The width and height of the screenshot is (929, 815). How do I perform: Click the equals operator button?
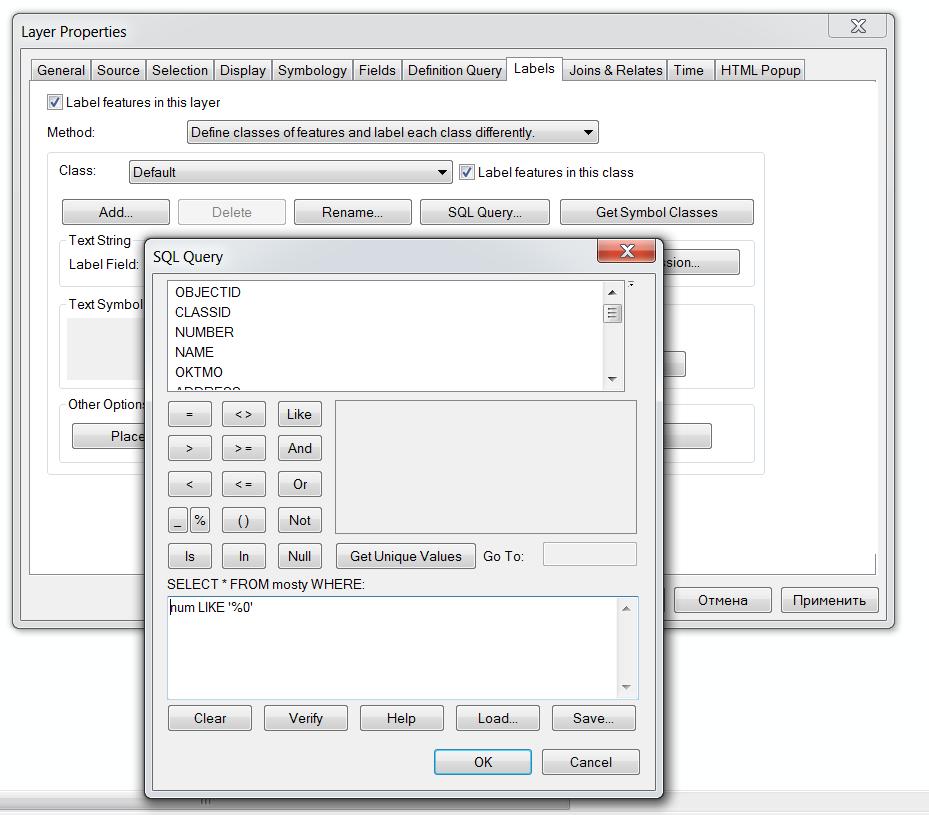point(190,414)
